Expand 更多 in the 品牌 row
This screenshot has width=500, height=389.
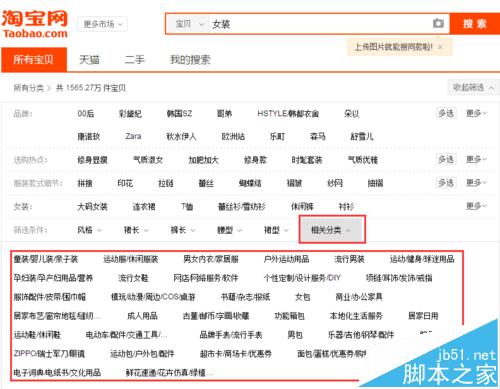pos(476,113)
